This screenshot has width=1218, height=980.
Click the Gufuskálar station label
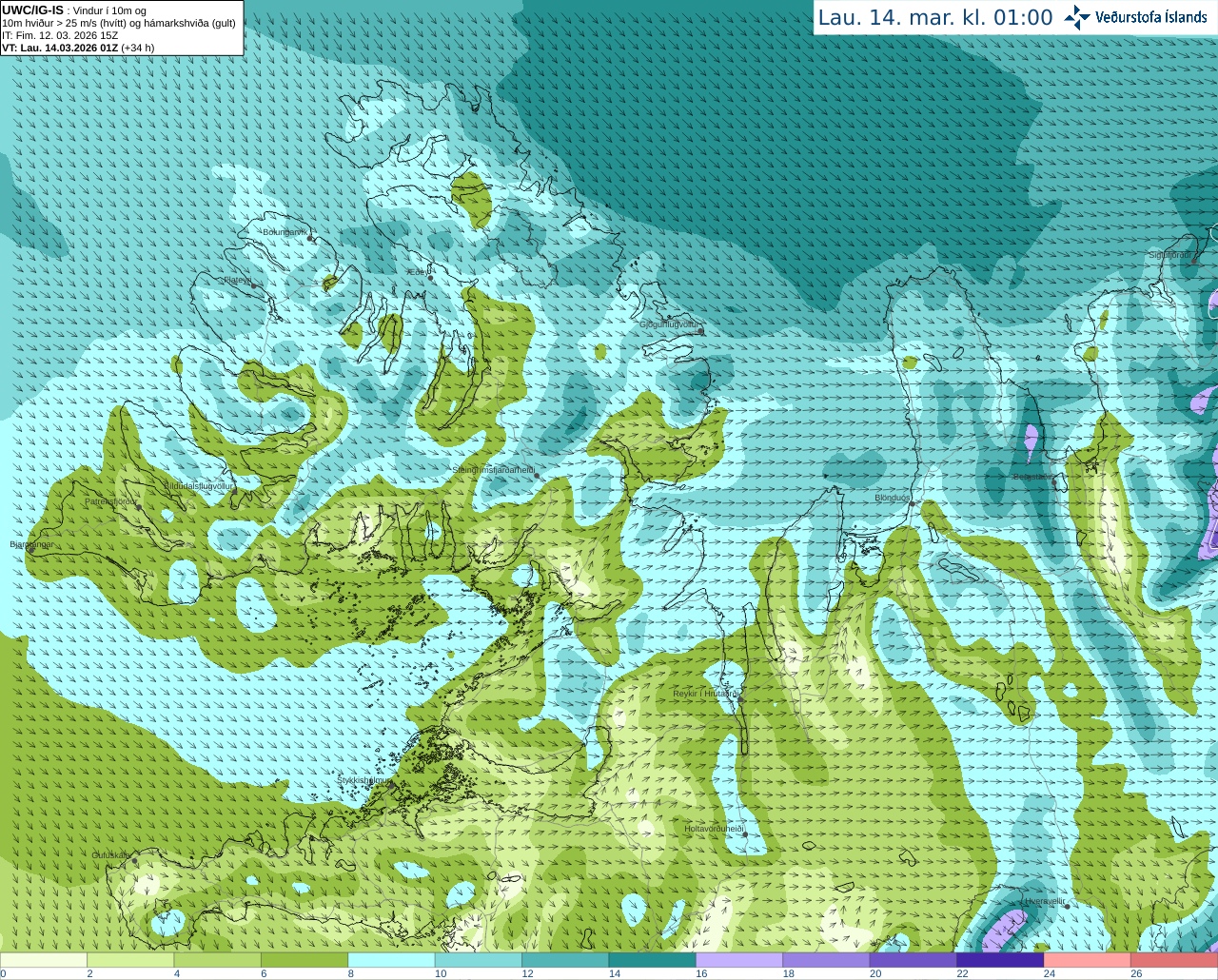(111, 855)
